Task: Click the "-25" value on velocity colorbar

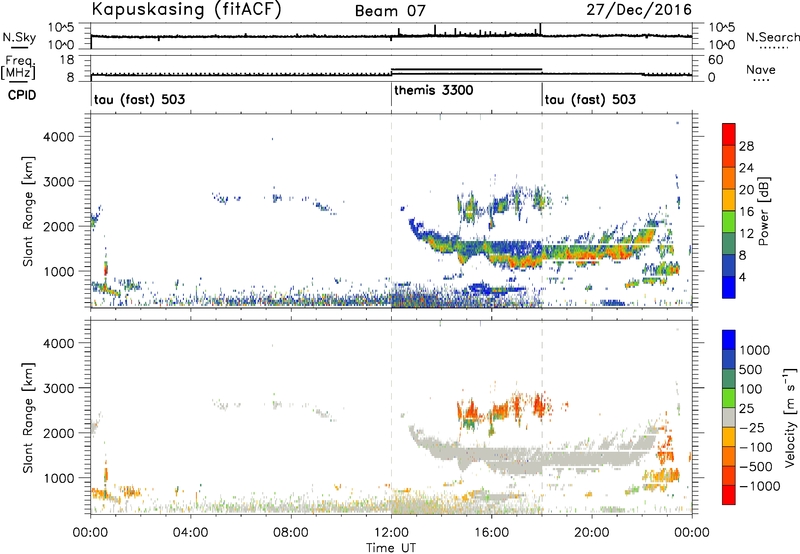Action: tap(752, 428)
